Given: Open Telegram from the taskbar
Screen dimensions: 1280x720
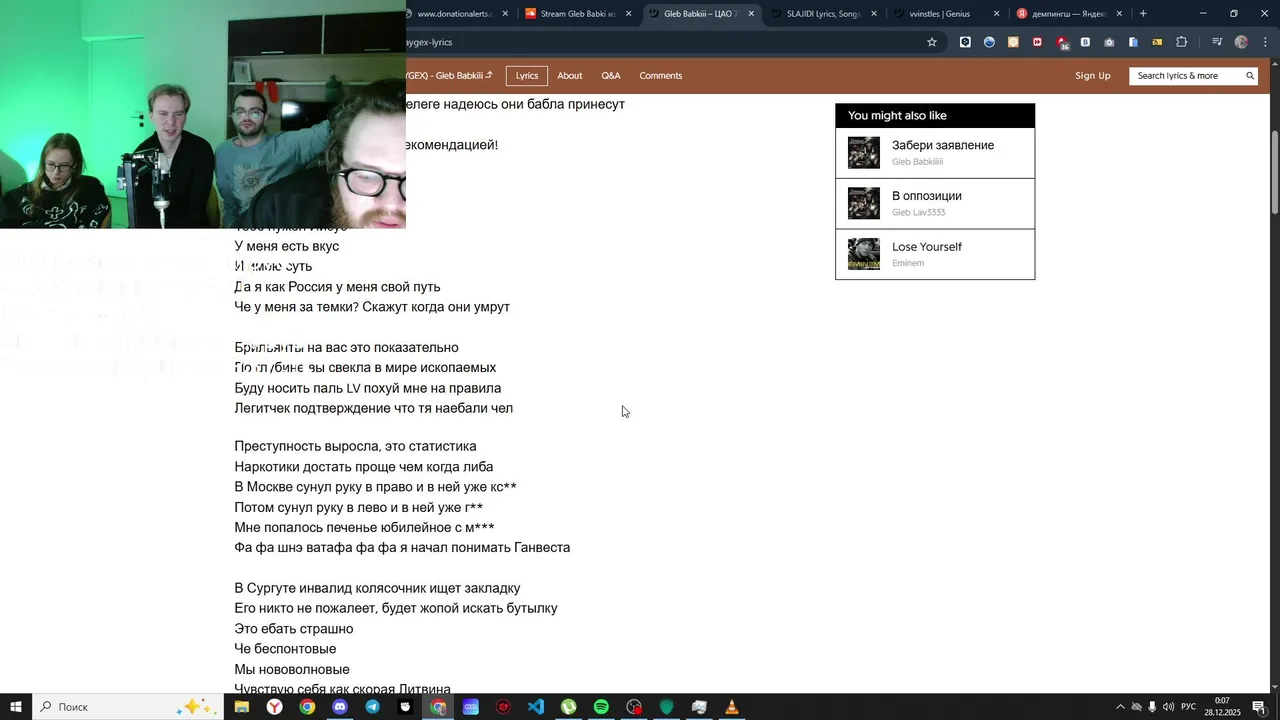Looking at the screenshot, I should (372, 707).
